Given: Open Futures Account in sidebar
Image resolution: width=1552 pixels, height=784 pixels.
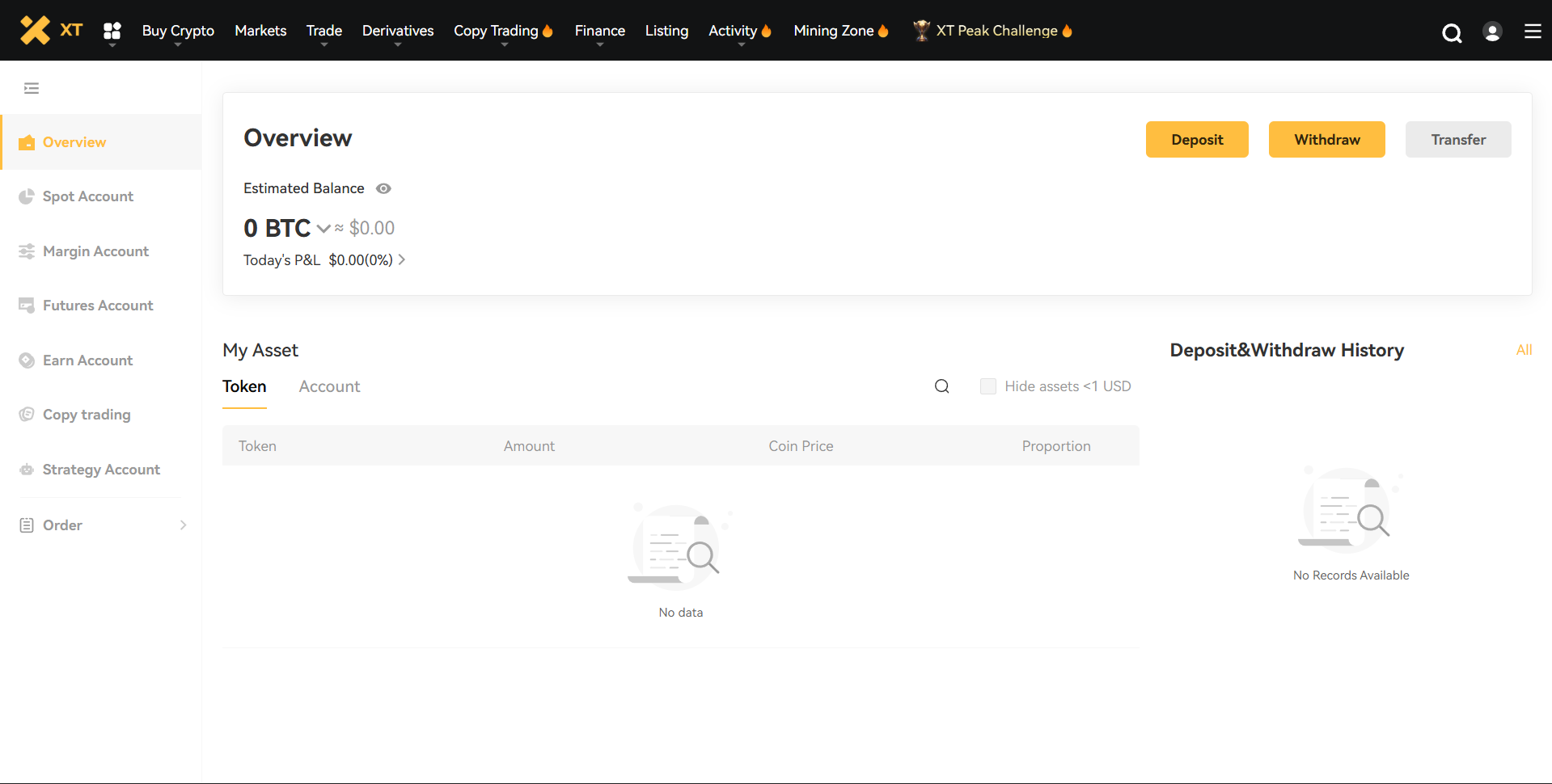Looking at the screenshot, I should 97,306.
